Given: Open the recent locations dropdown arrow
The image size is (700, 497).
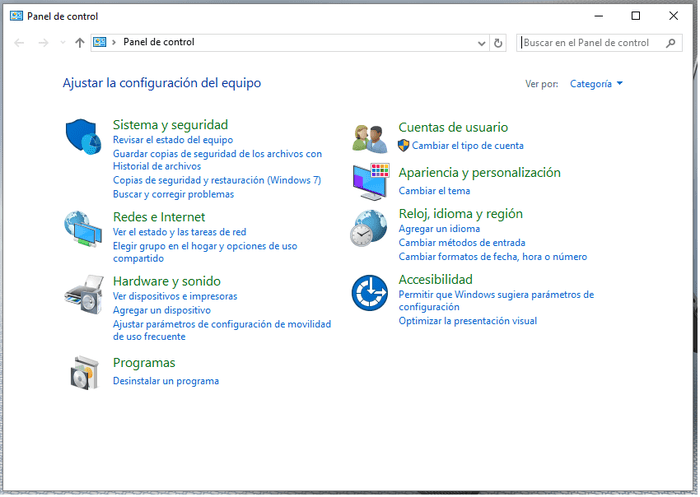Looking at the screenshot, I should click(62, 43).
